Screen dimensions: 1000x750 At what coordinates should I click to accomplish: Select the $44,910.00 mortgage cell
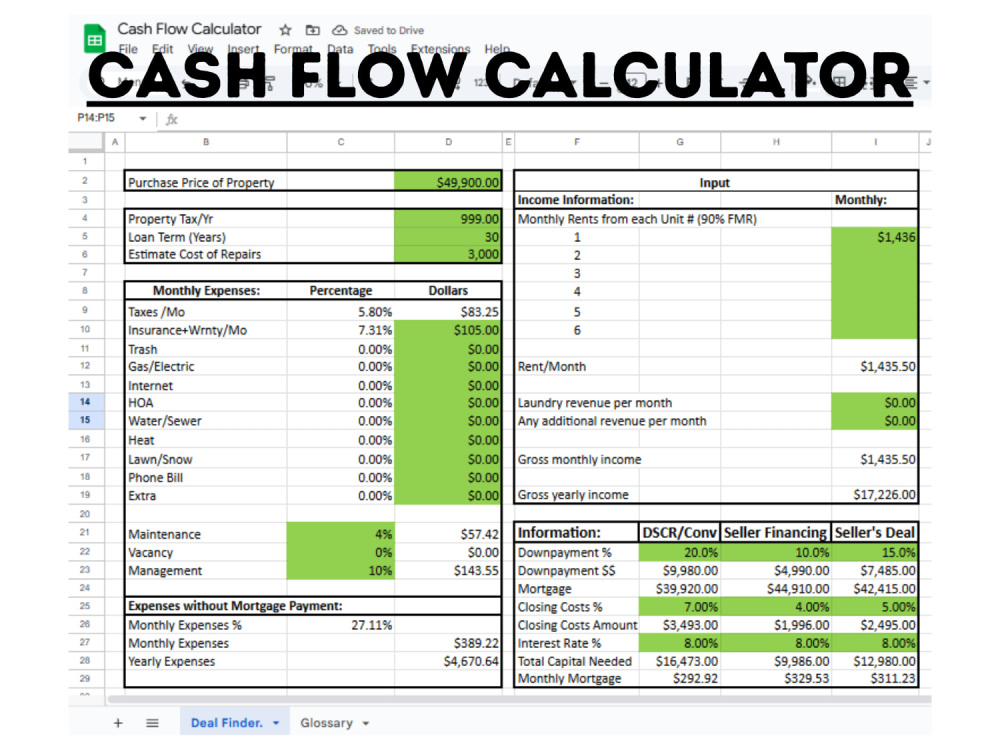[776, 589]
